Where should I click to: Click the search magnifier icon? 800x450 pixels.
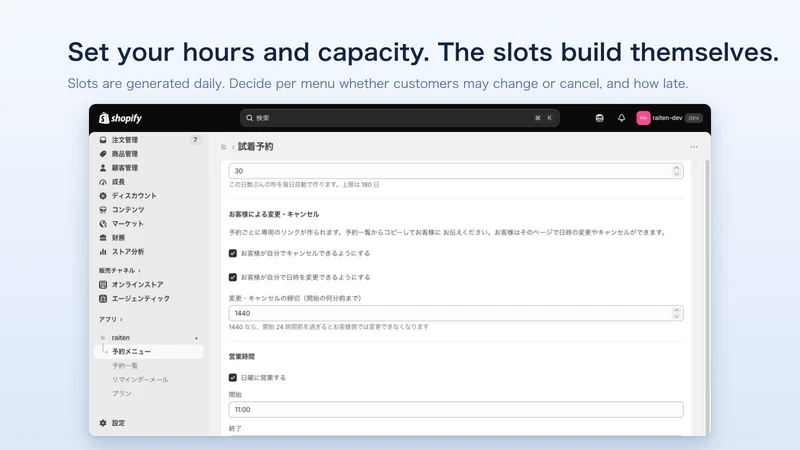tap(249, 118)
